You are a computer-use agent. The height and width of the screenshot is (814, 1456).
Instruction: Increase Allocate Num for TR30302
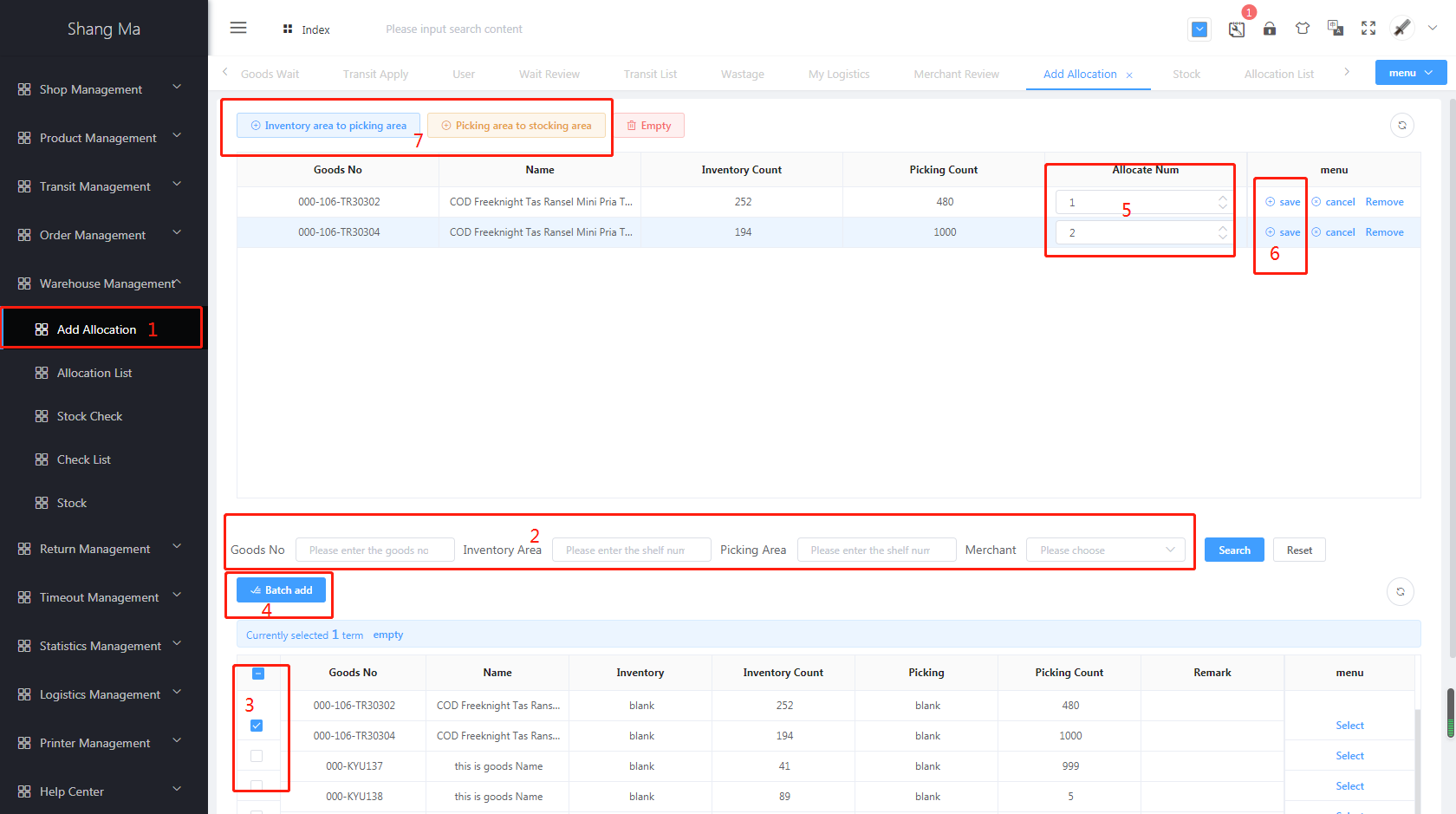click(x=1223, y=198)
